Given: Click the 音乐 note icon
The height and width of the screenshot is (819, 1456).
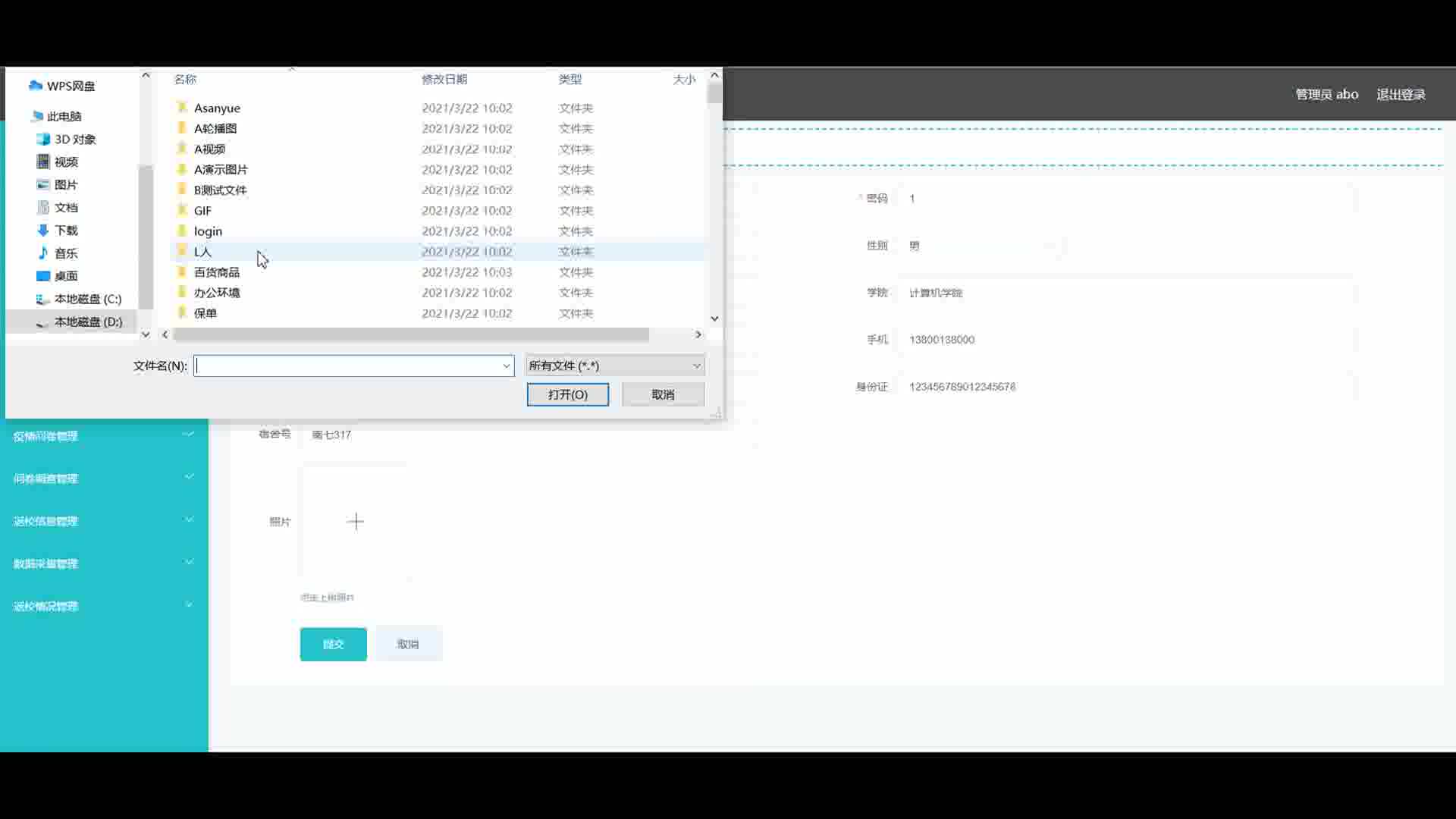Looking at the screenshot, I should pos(43,253).
